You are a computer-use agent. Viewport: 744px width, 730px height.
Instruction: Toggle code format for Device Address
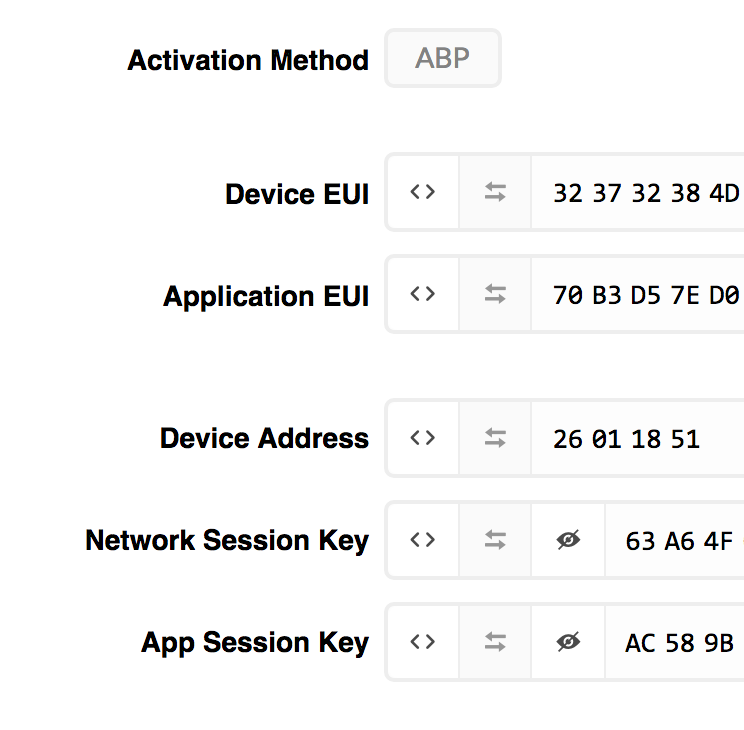click(423, 438)
